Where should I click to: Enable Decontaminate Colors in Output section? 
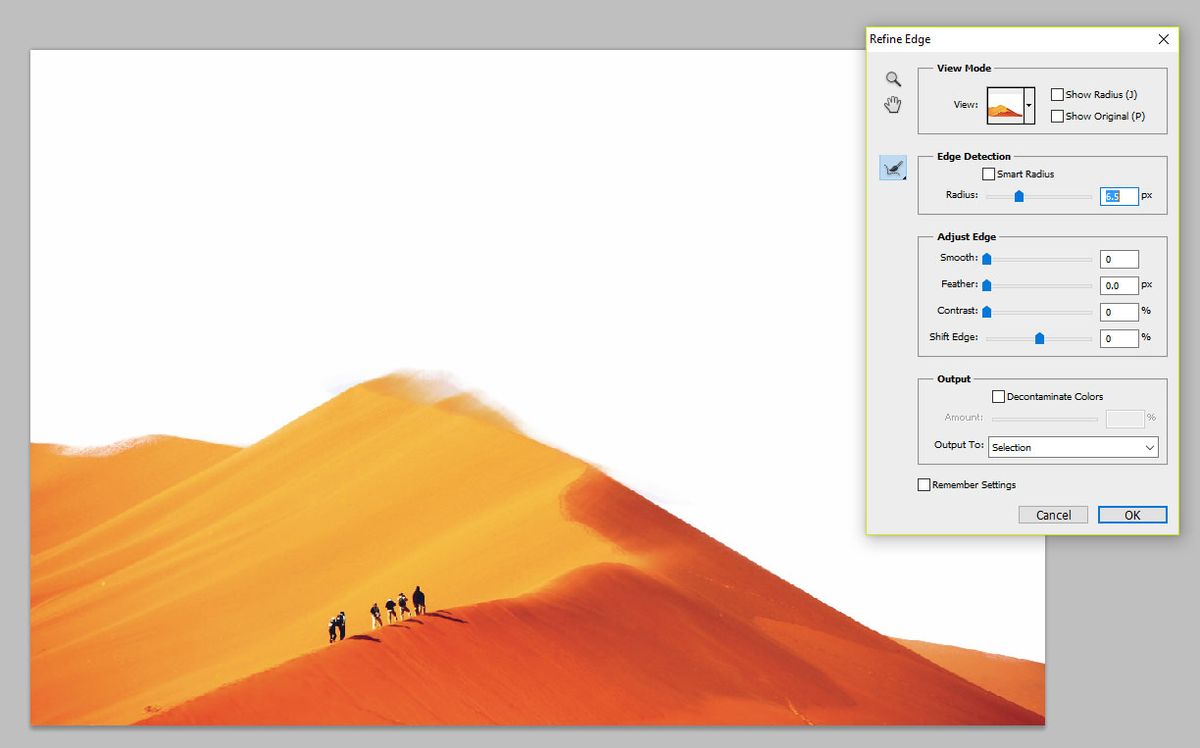[998, 396]
